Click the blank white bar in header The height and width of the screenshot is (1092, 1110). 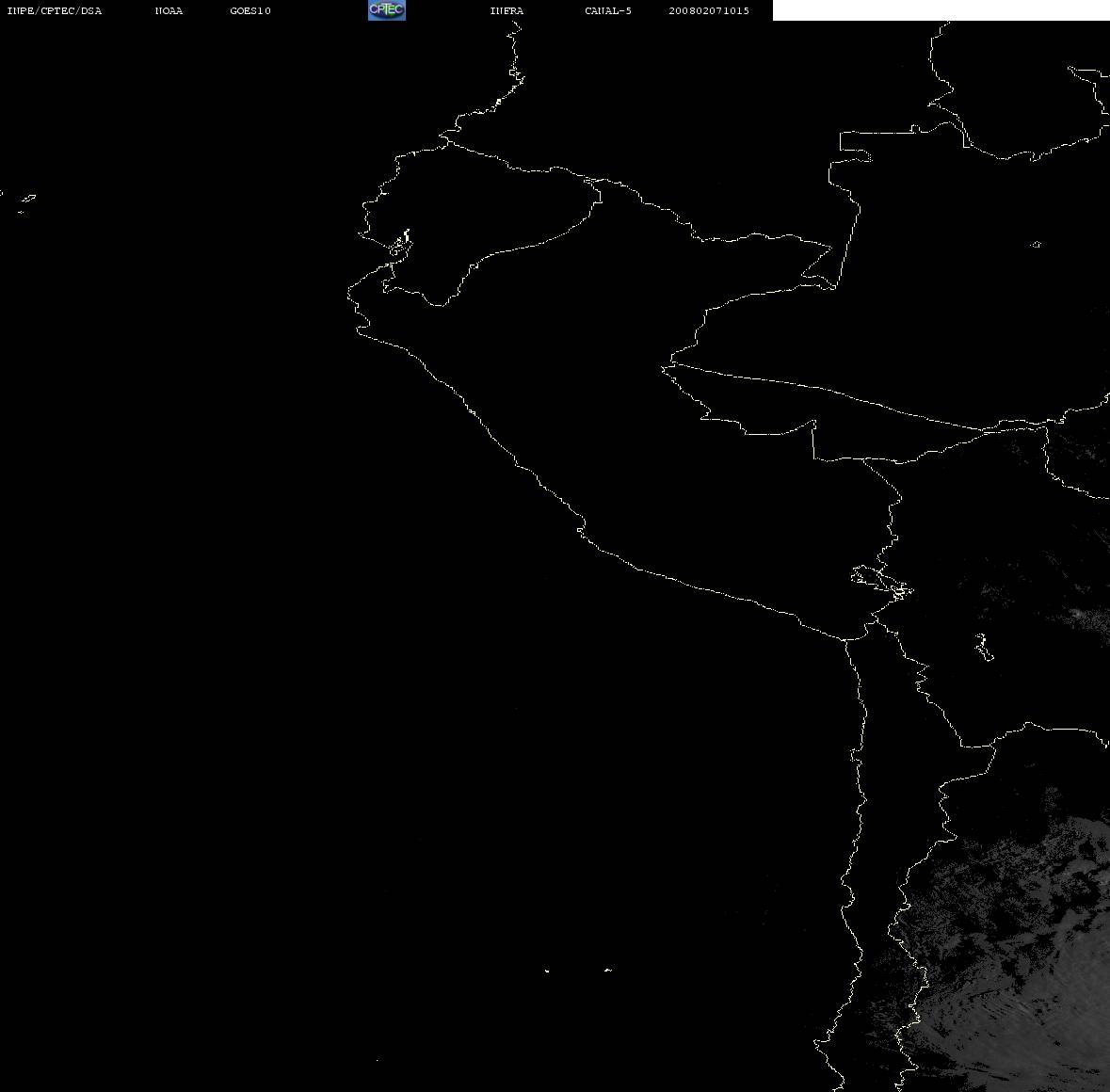tap(941, 10)
